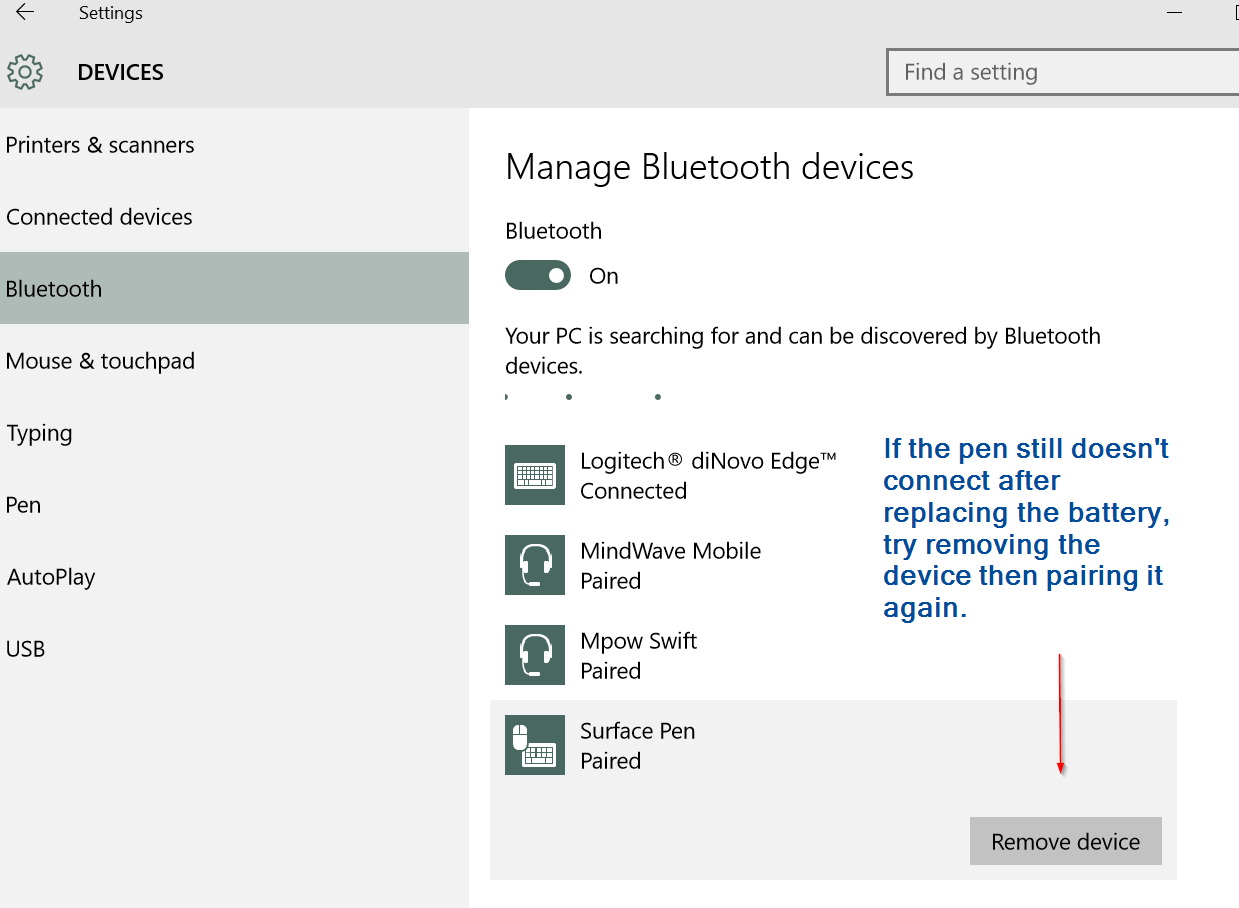Select the Bluetooth sidebar item

[x=54, y=289]
